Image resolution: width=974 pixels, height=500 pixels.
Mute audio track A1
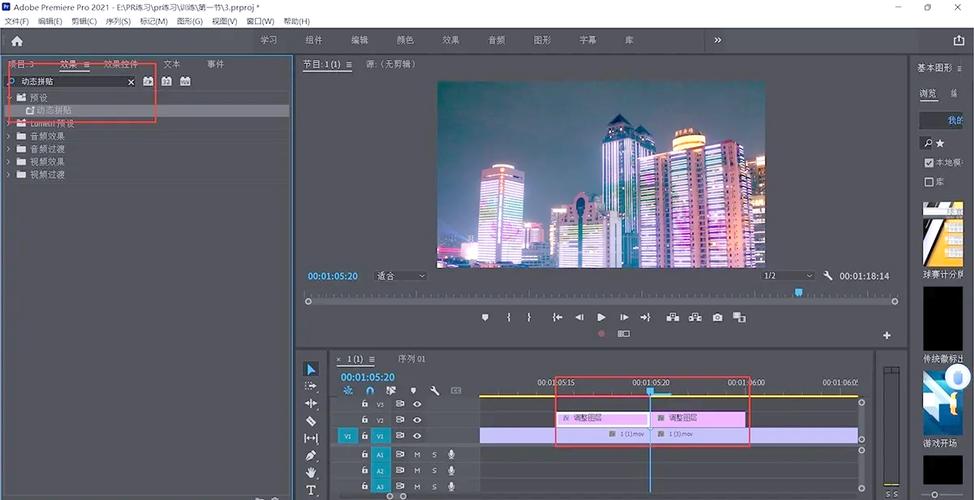417,455
